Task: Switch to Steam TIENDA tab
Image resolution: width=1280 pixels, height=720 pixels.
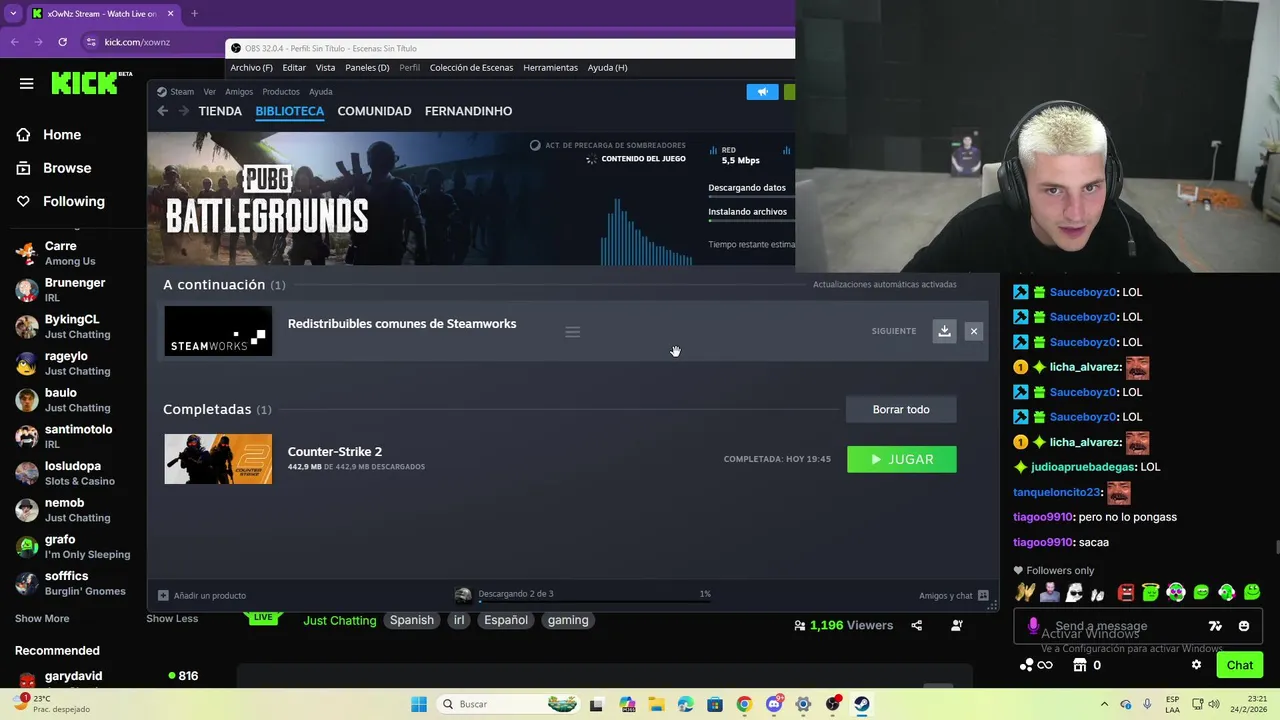Action: 220,111
